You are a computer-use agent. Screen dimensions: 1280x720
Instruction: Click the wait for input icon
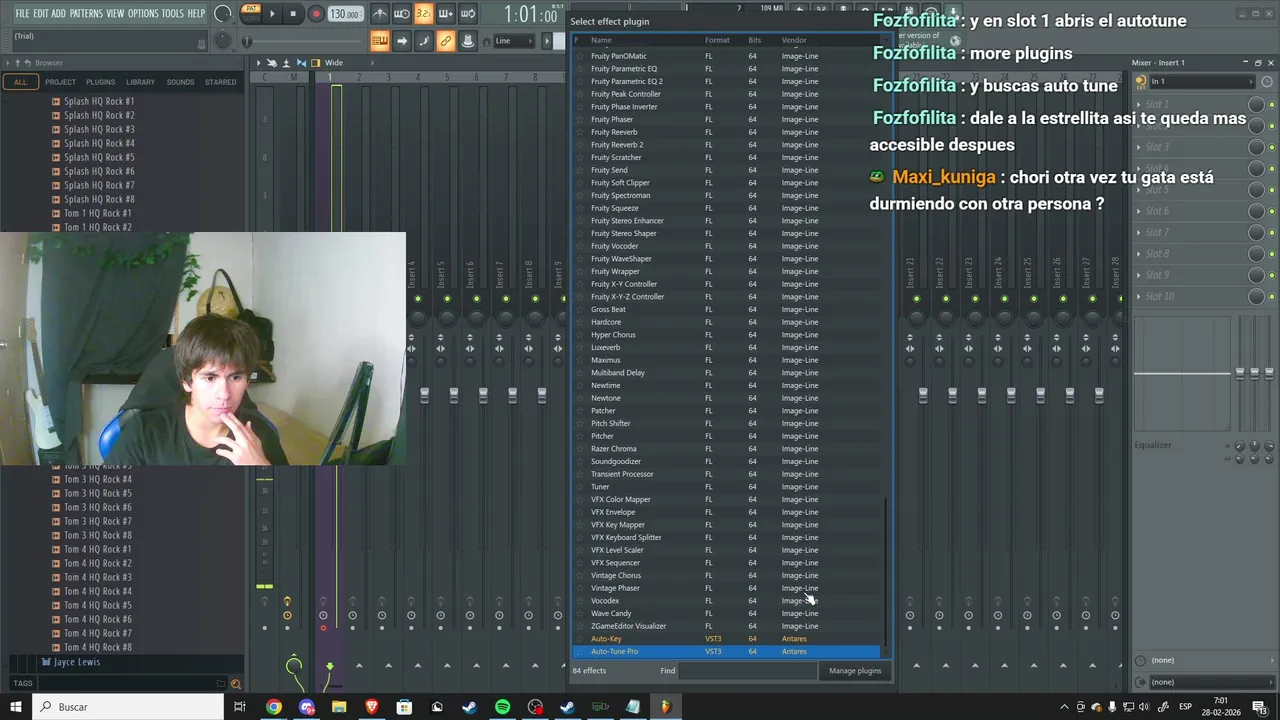point(401,14)
